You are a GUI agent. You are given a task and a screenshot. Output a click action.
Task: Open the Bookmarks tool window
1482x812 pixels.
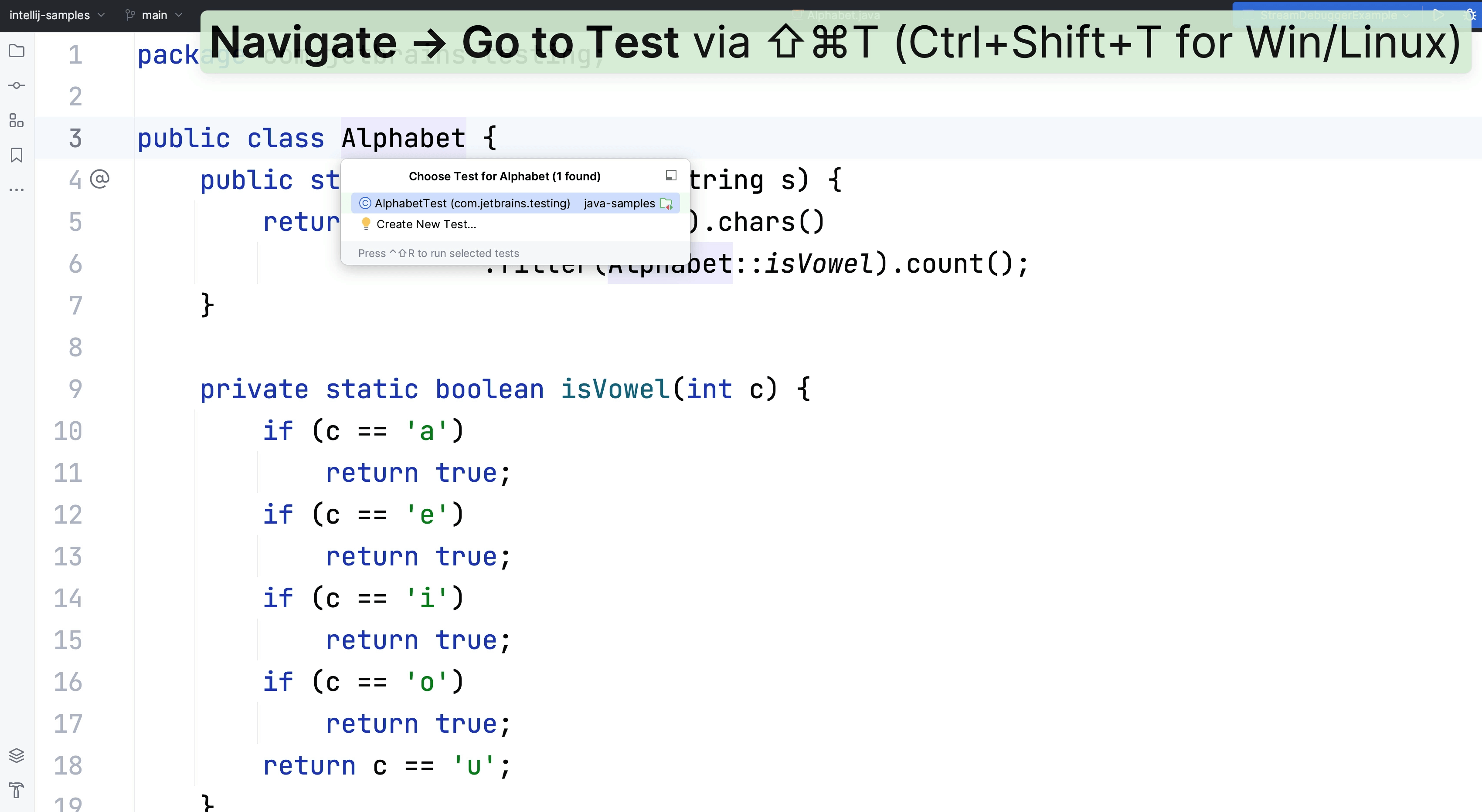click(17, 155)
